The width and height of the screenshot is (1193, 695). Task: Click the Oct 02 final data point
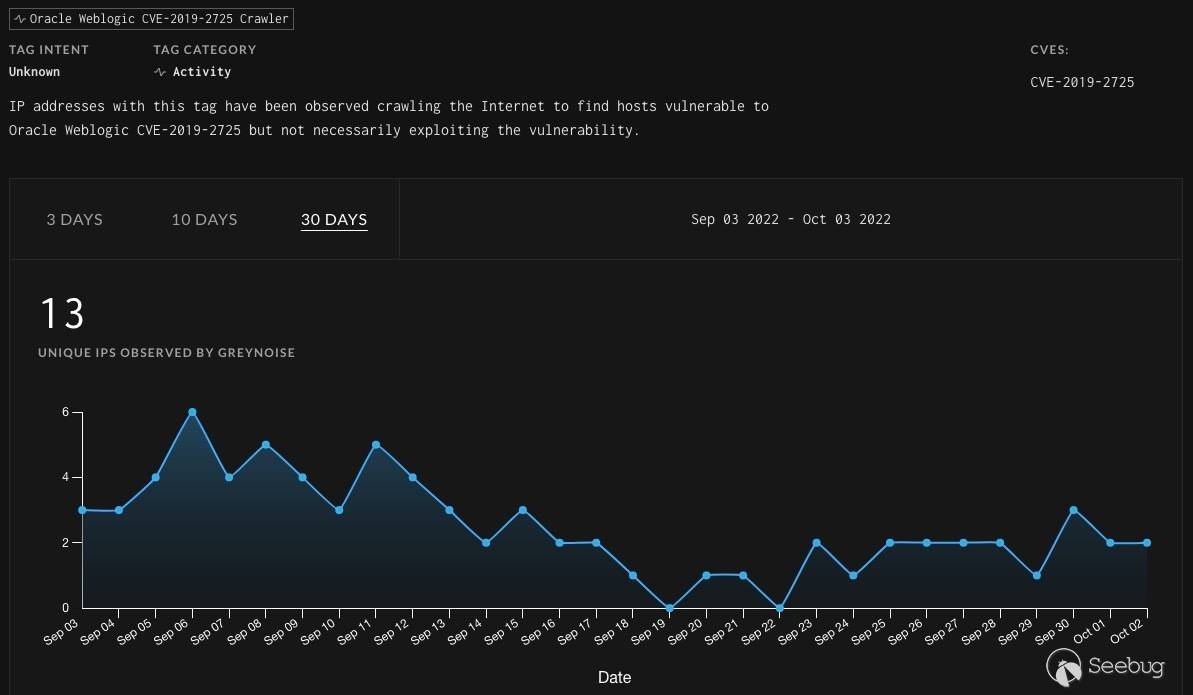pyautogui.click(x=1147, y=543)
